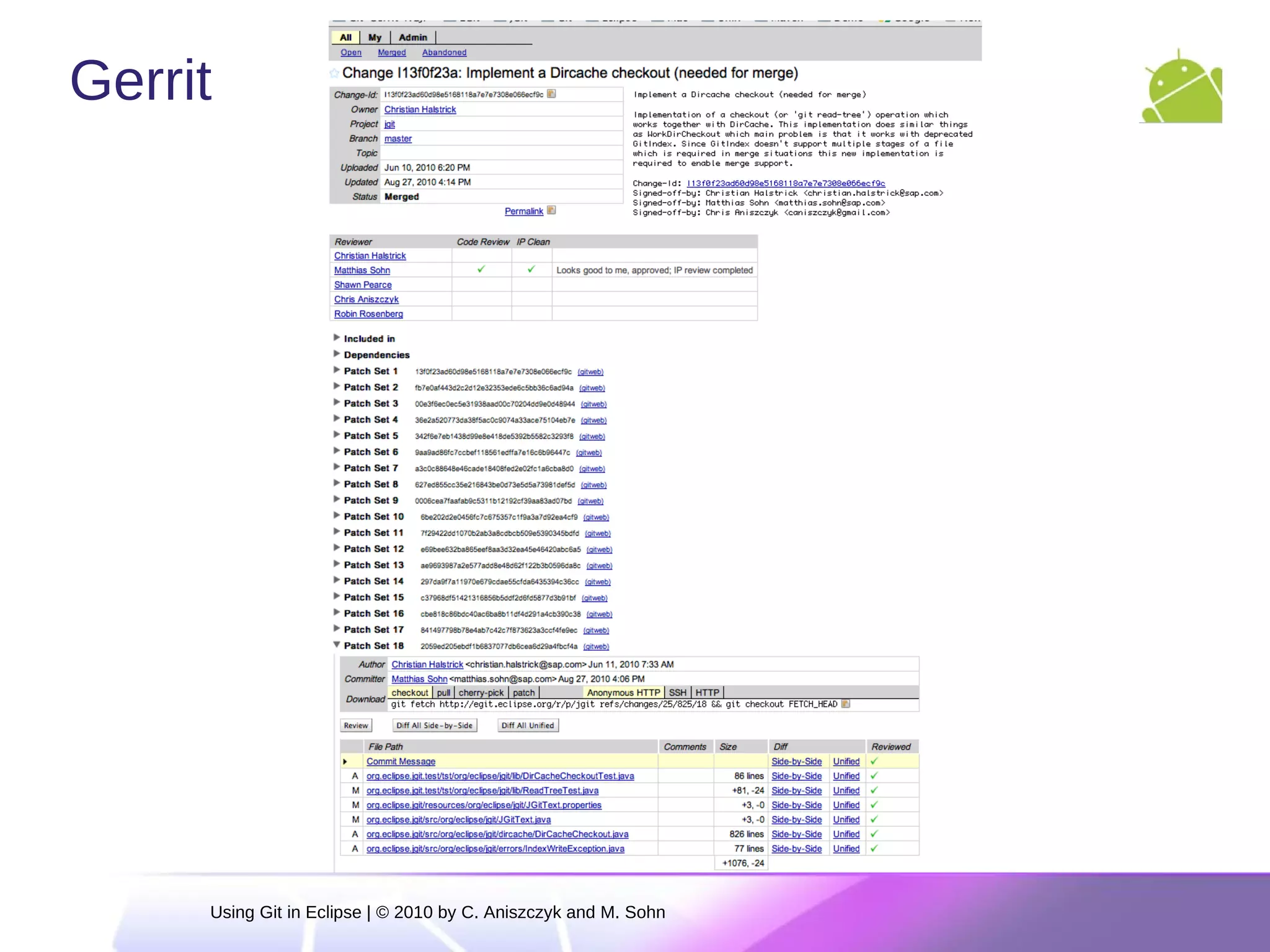This screenshot has height=952, width=1270.
Task: Open reviewer Shawn Pearce link
Action: click(363, 284)
